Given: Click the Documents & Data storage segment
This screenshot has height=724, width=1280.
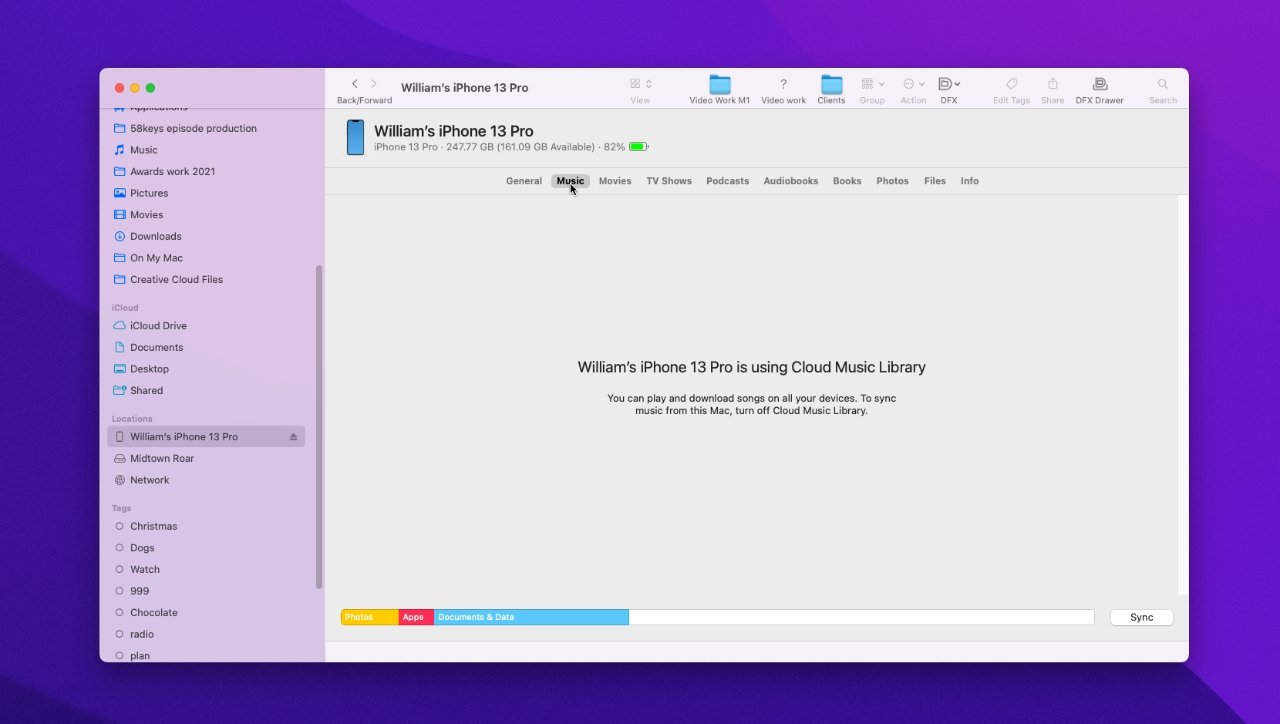Looking at the screenshot, I should point(531,617).
